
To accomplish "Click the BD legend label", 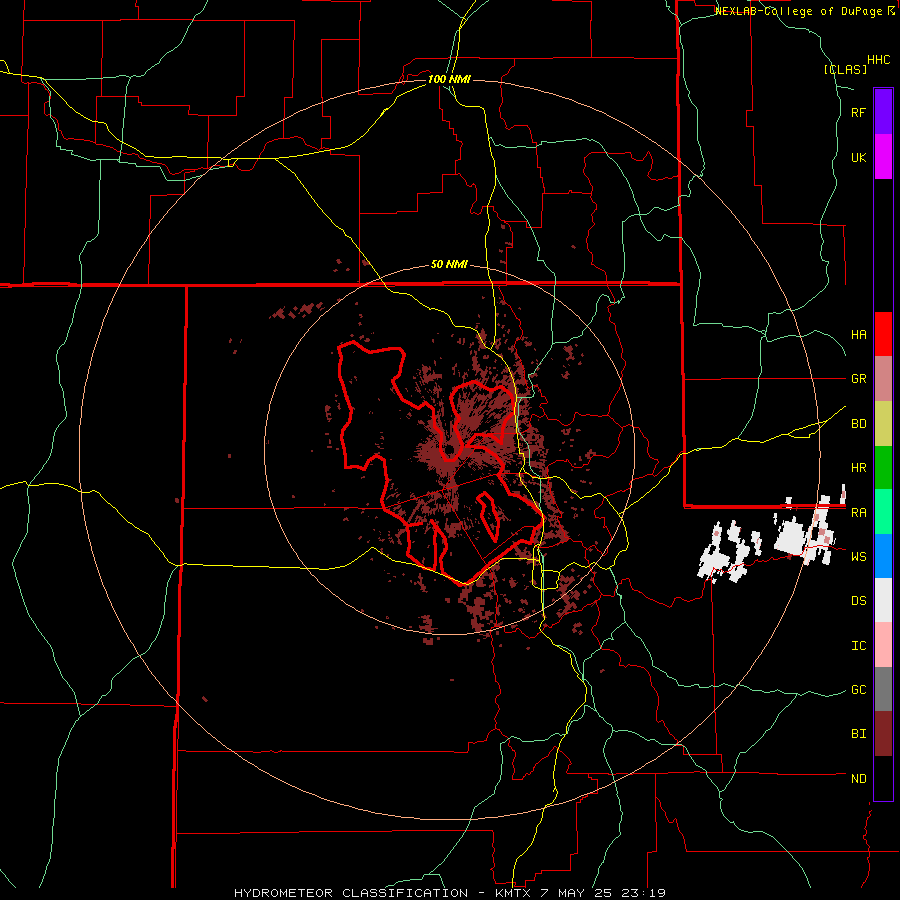I will 858,424.
